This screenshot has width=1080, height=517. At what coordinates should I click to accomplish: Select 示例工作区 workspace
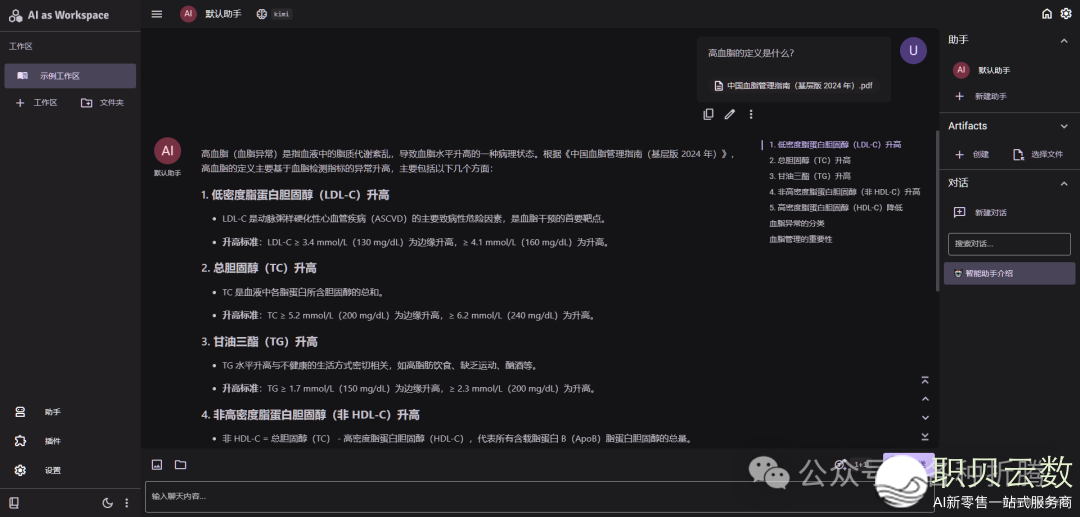tap(70, 76)
